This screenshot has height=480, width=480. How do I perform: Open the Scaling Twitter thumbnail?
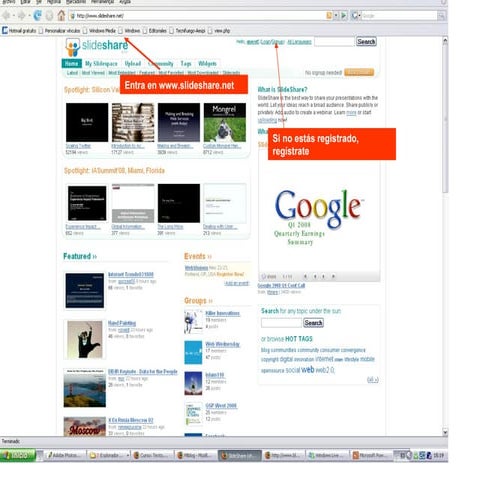click(87, 122)
